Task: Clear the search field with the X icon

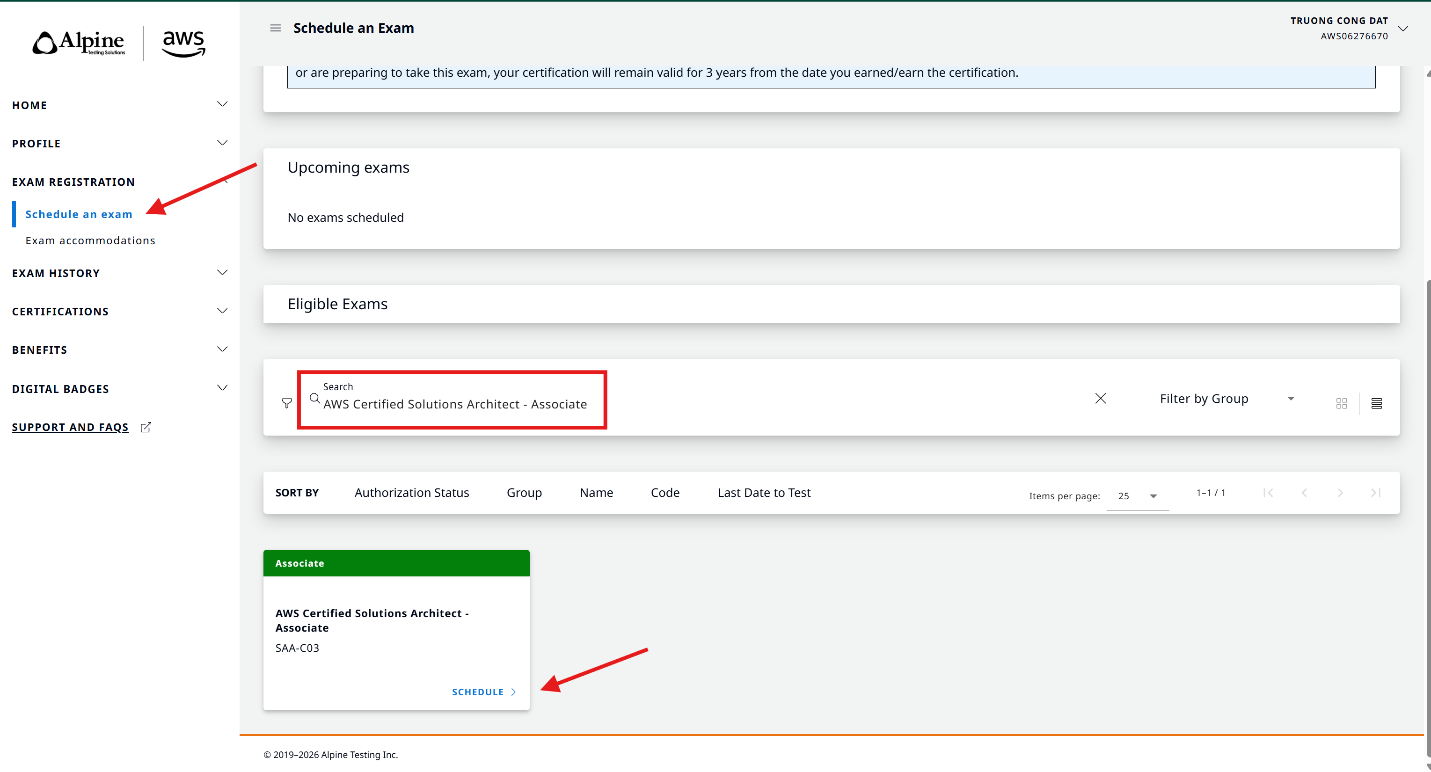Action: (1101, 398)
